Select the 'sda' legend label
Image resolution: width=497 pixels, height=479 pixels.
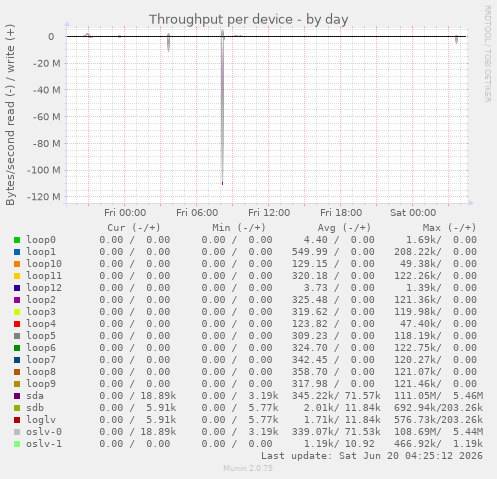tap(35, 396)
